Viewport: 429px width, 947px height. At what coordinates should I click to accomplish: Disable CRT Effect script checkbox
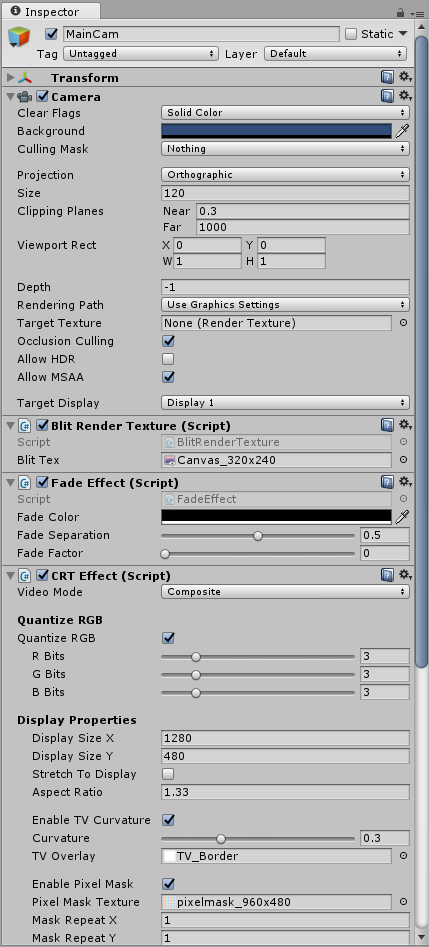(42, 575)
